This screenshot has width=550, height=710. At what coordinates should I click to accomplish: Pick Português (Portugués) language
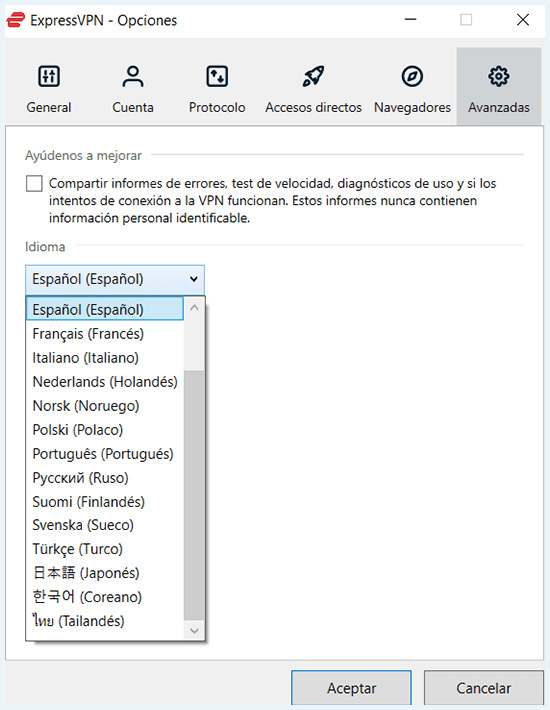point(105,454)
